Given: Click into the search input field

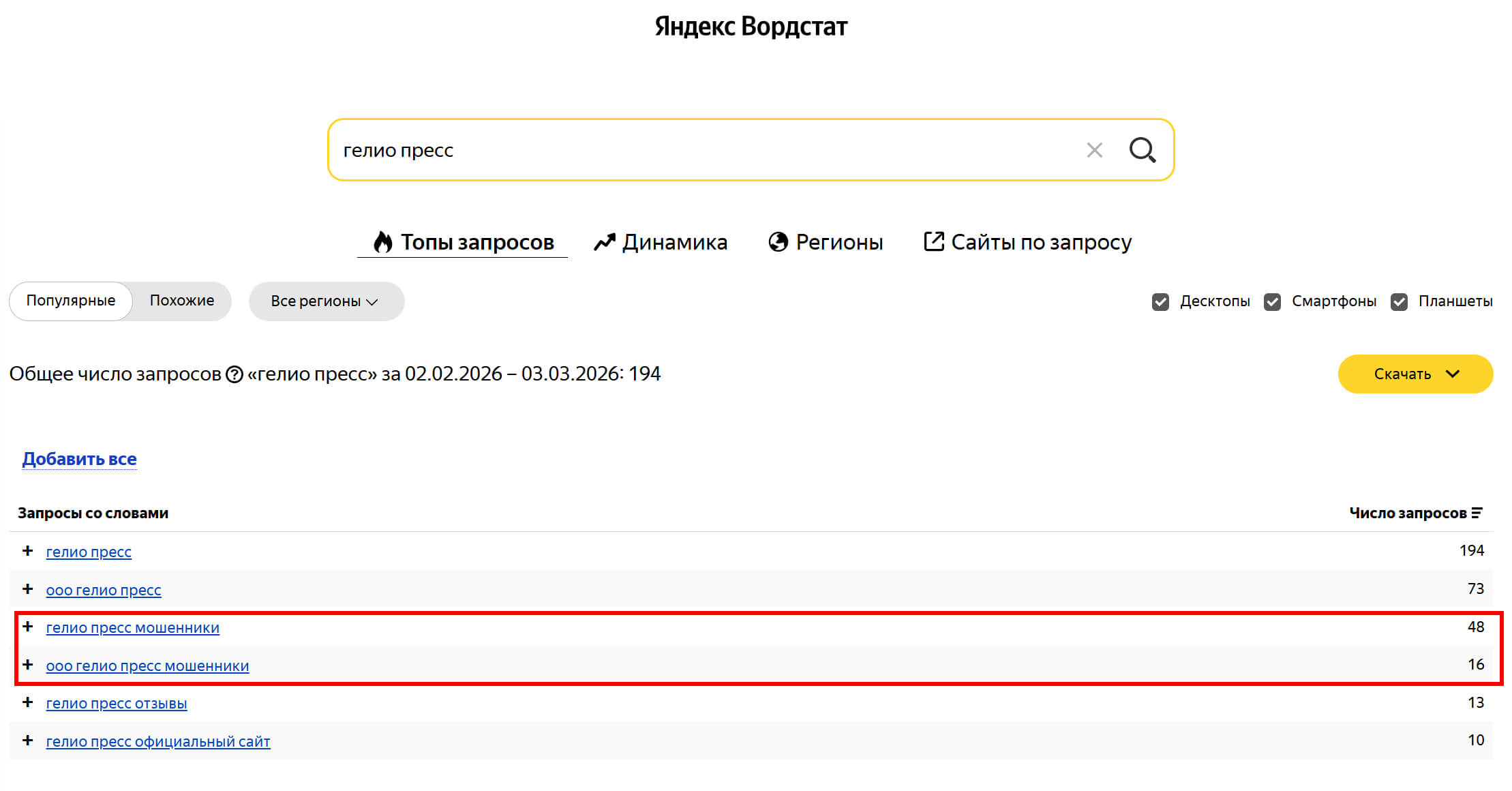Looking at the screenshot, I should 682,150.
